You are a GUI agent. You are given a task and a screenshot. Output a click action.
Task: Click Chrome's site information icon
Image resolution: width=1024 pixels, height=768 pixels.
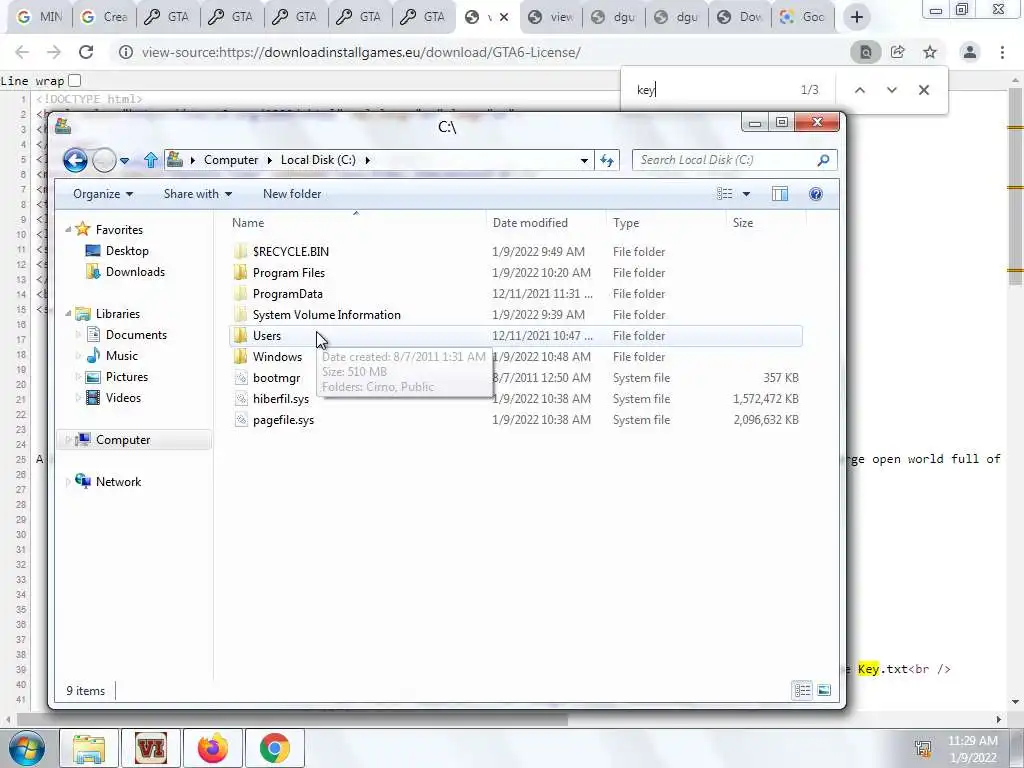[x=126, y=52]
